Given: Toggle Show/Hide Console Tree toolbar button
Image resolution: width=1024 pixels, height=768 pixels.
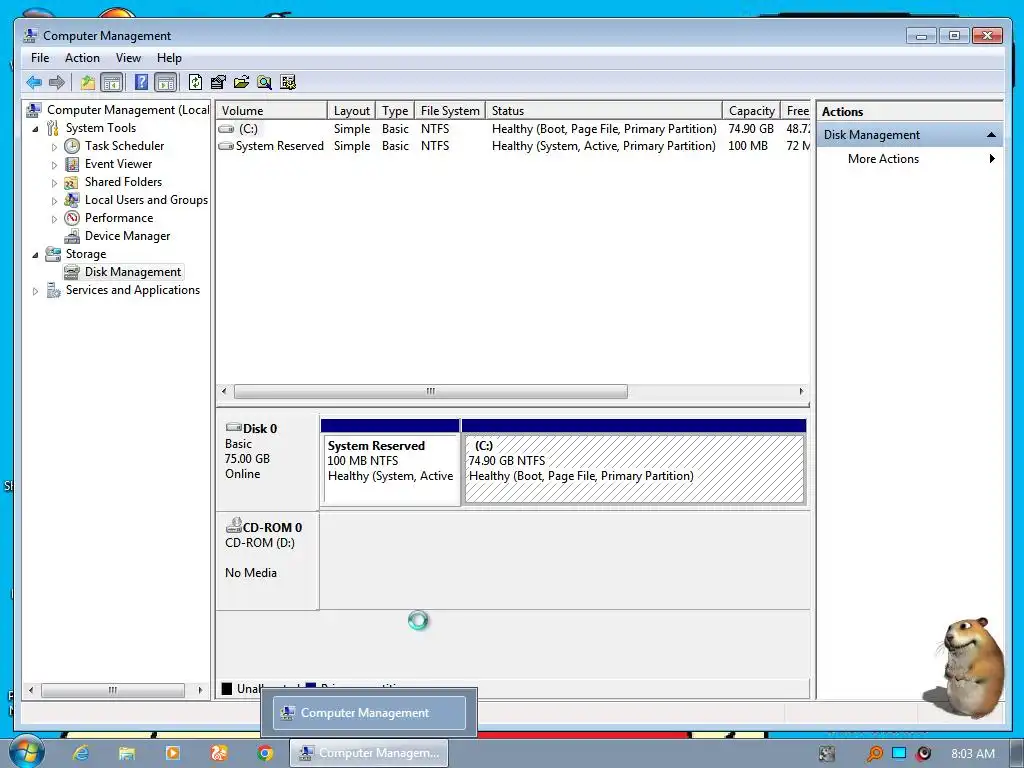Looking at the screenshot, I should (x=112, y=82).
